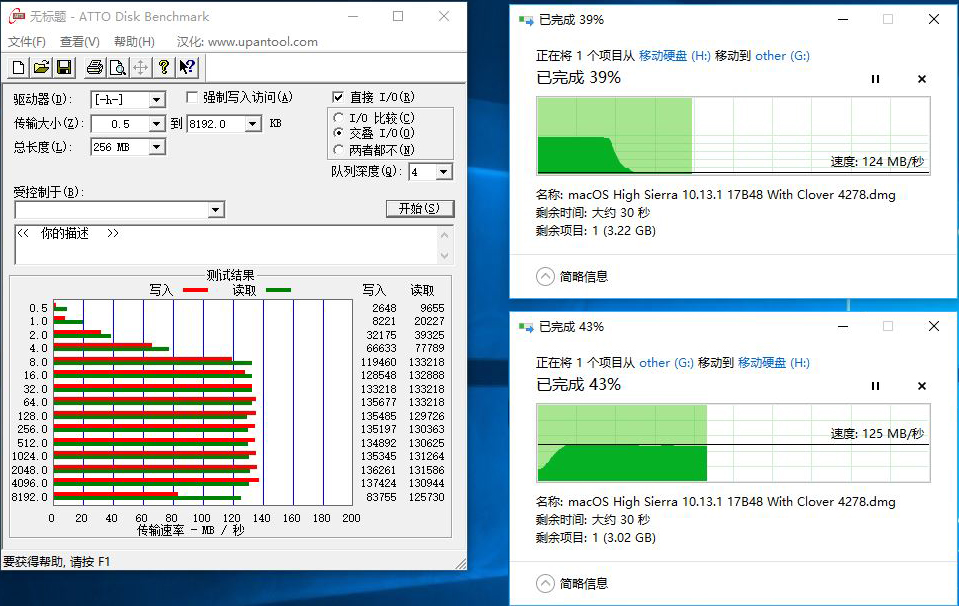The width and height of the screenshot is (959, 606).
Task: Click the 39% transfer speed graph
Action: 733,136
